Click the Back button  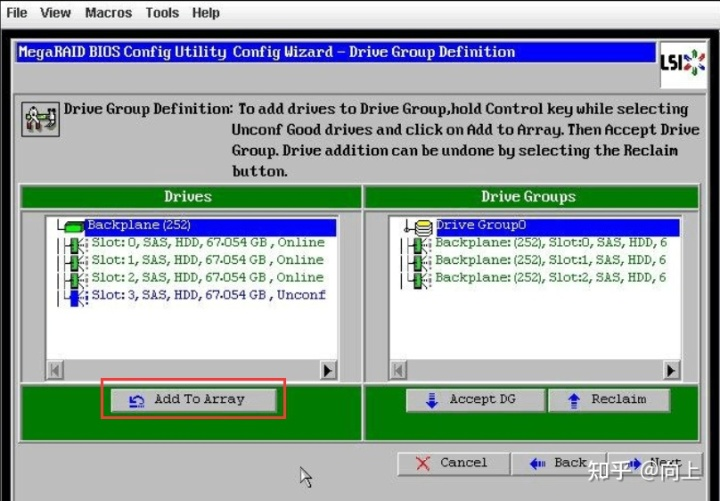point(558,463)
